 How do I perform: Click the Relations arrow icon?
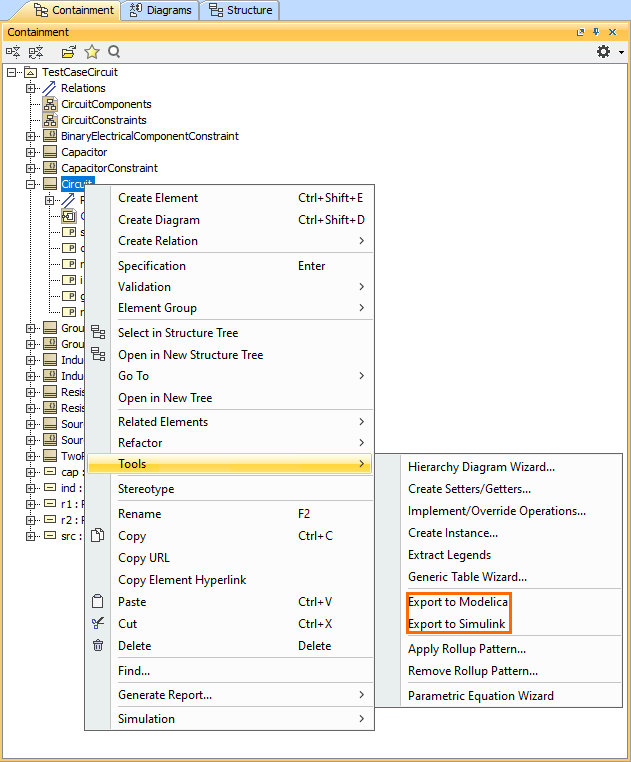49,88
